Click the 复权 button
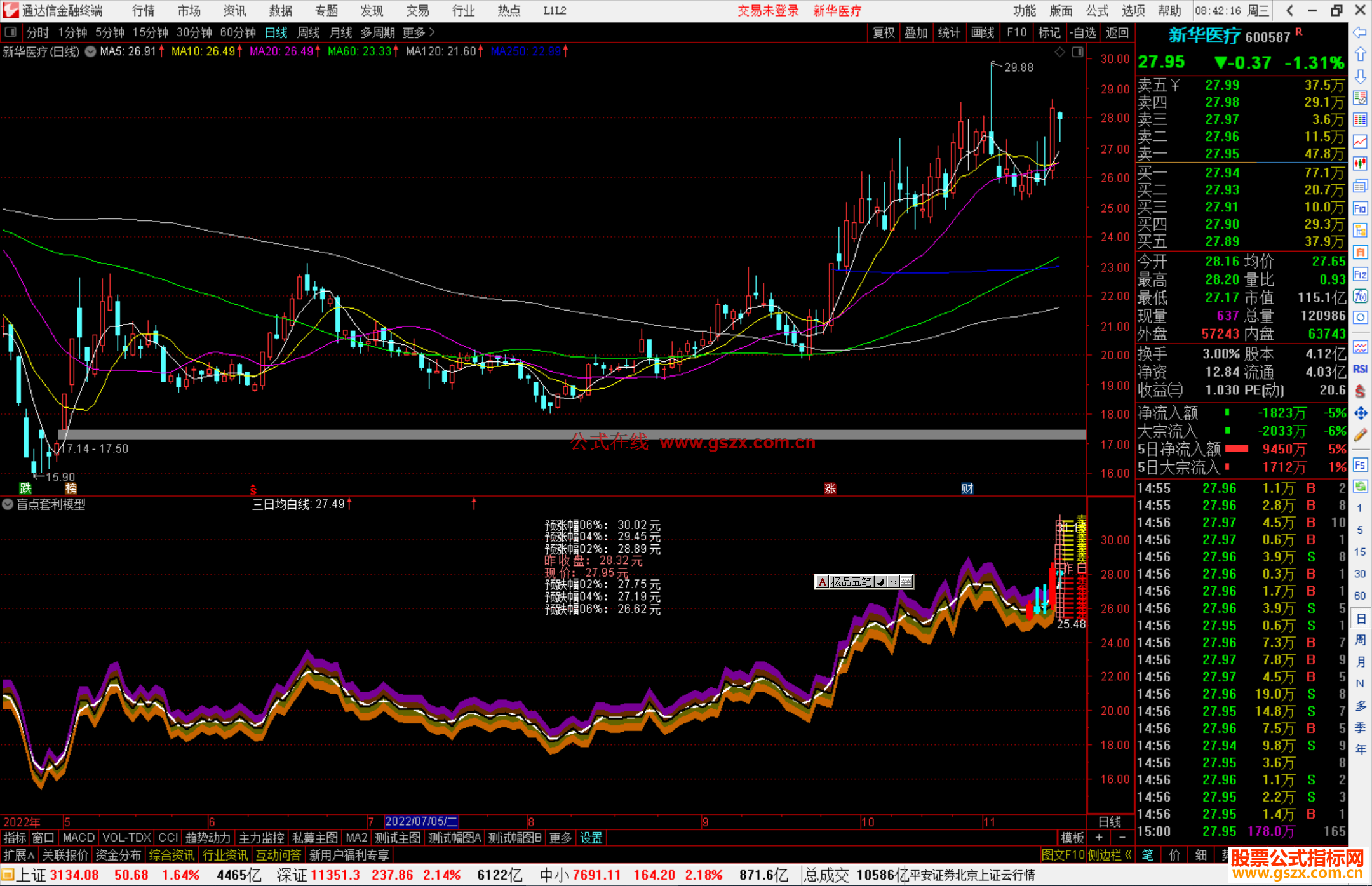This screenshot has height=886, width=1372. [x=884, y=32]
